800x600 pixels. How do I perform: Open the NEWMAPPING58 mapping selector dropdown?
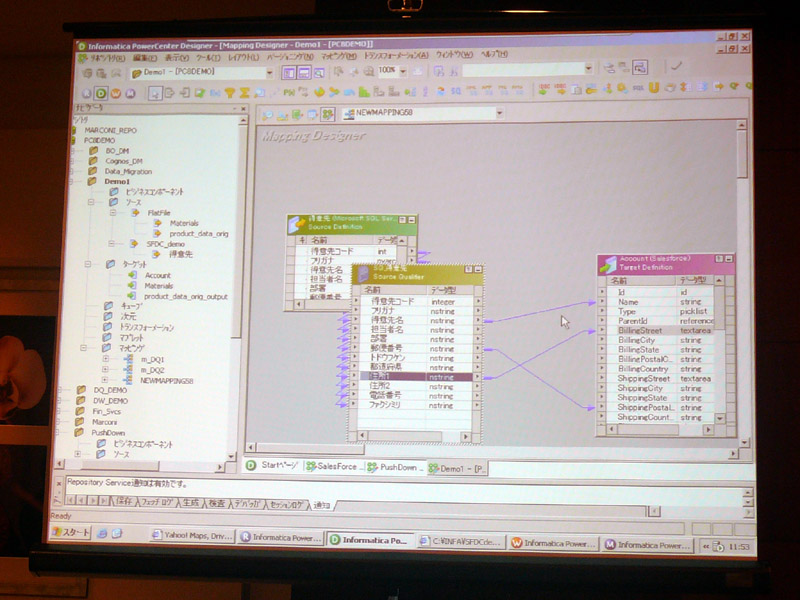(x=499, y=113)
